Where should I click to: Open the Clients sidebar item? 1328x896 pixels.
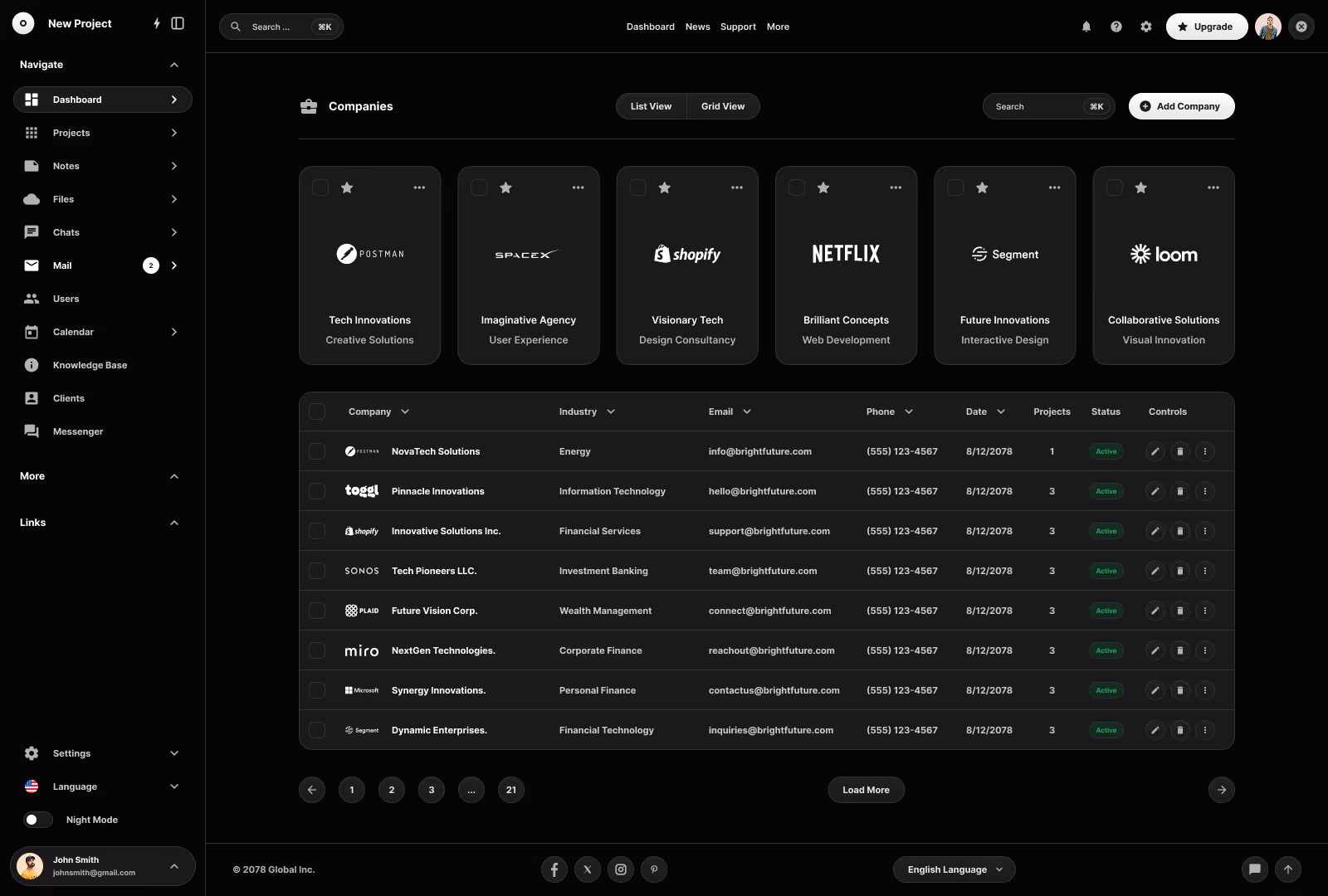[103, 398]
